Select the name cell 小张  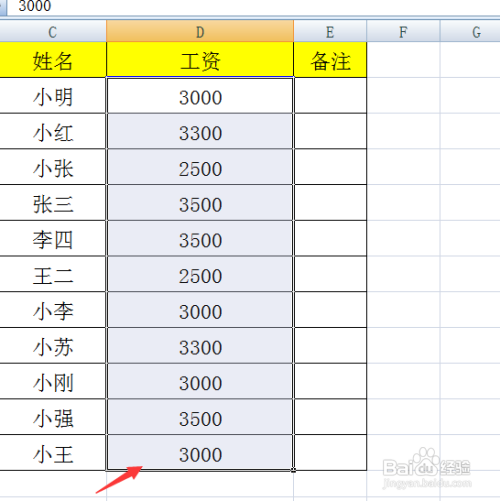53,167
